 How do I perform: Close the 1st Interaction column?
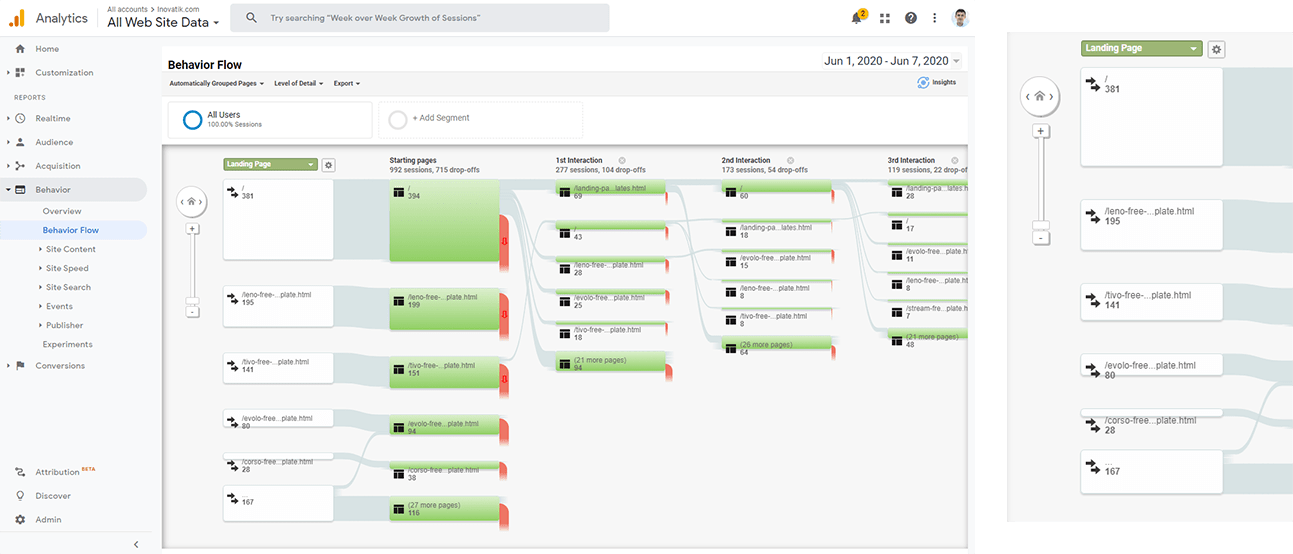click(622, 160)
